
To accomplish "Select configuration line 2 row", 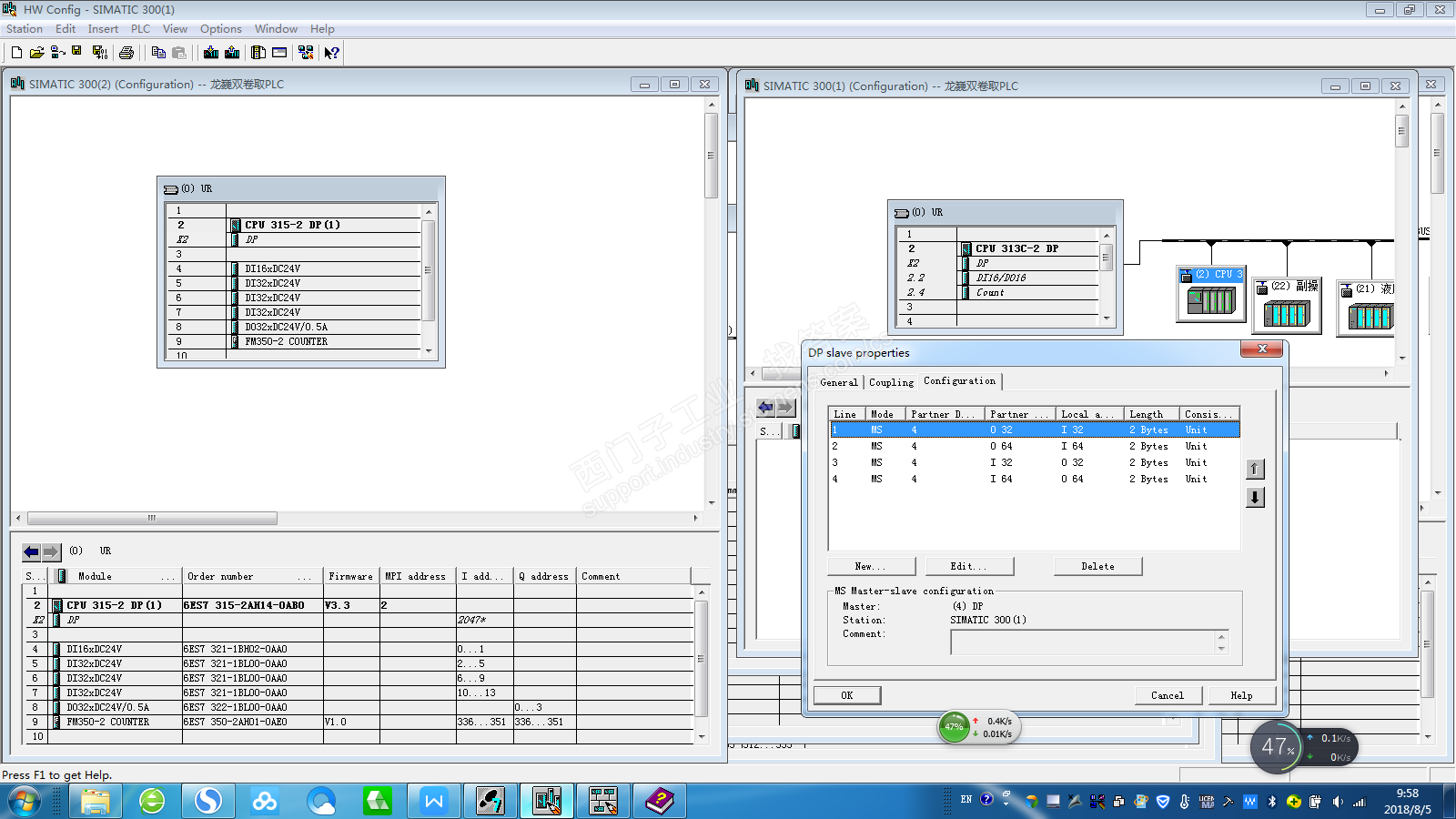I will coord(1034,446).
